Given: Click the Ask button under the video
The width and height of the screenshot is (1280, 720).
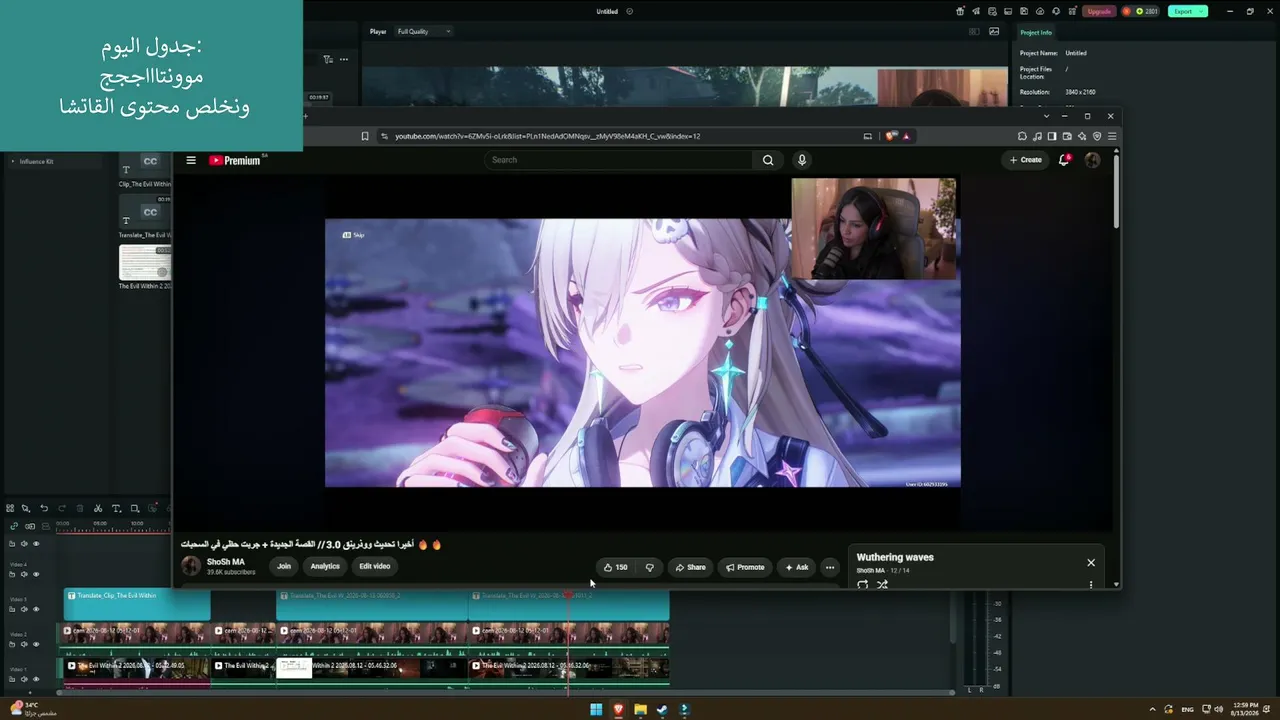Looking at the screenshot, I should pyautogui.click(x=797, y=567).
